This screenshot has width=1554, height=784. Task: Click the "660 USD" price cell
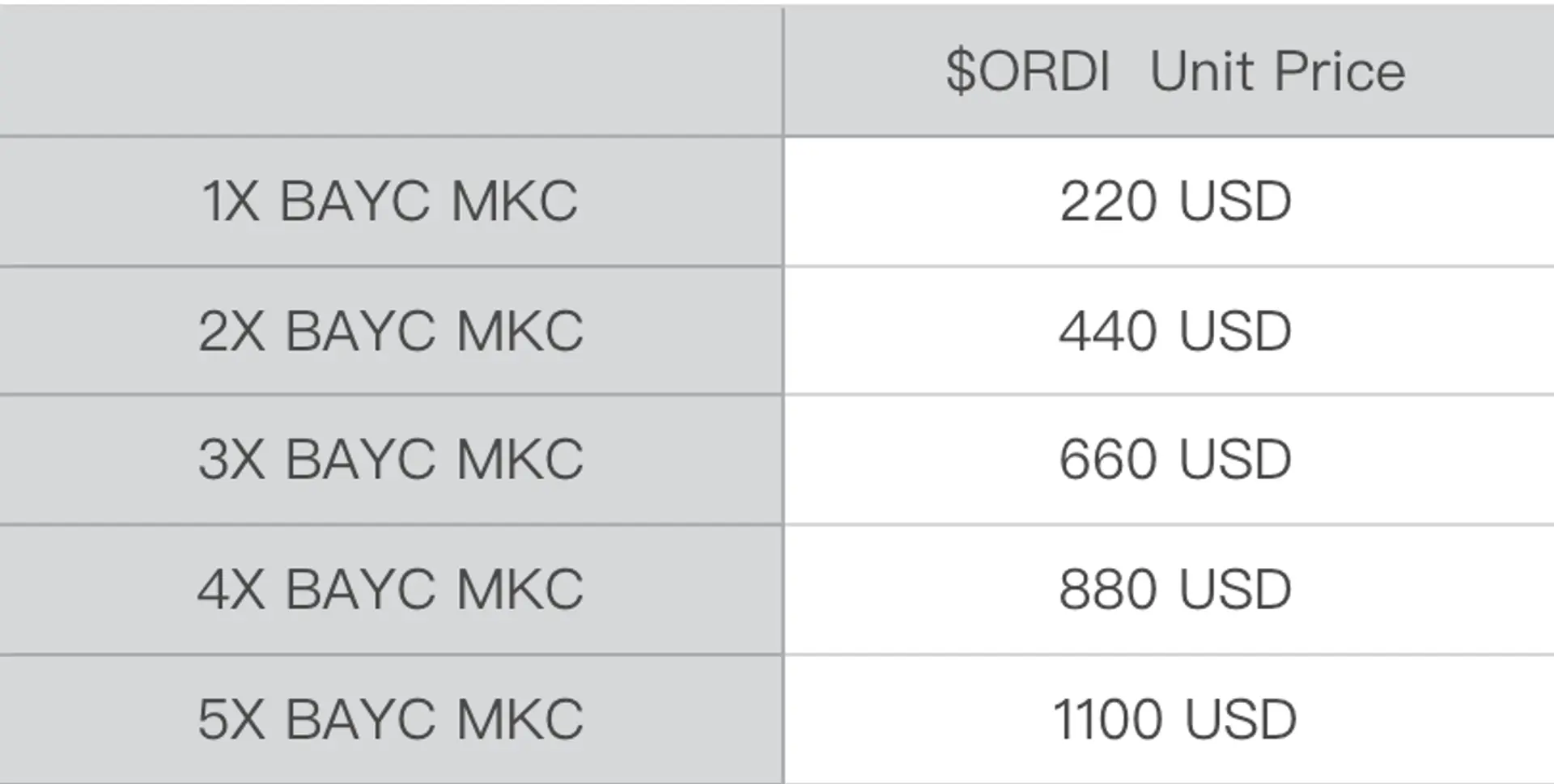tap(1174, 460)
